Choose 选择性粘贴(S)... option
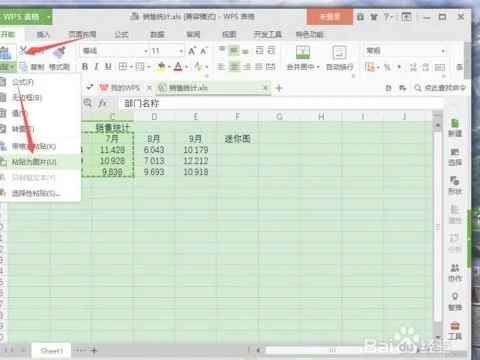Viewport: 480px width, 360px height. coord(36,193)
